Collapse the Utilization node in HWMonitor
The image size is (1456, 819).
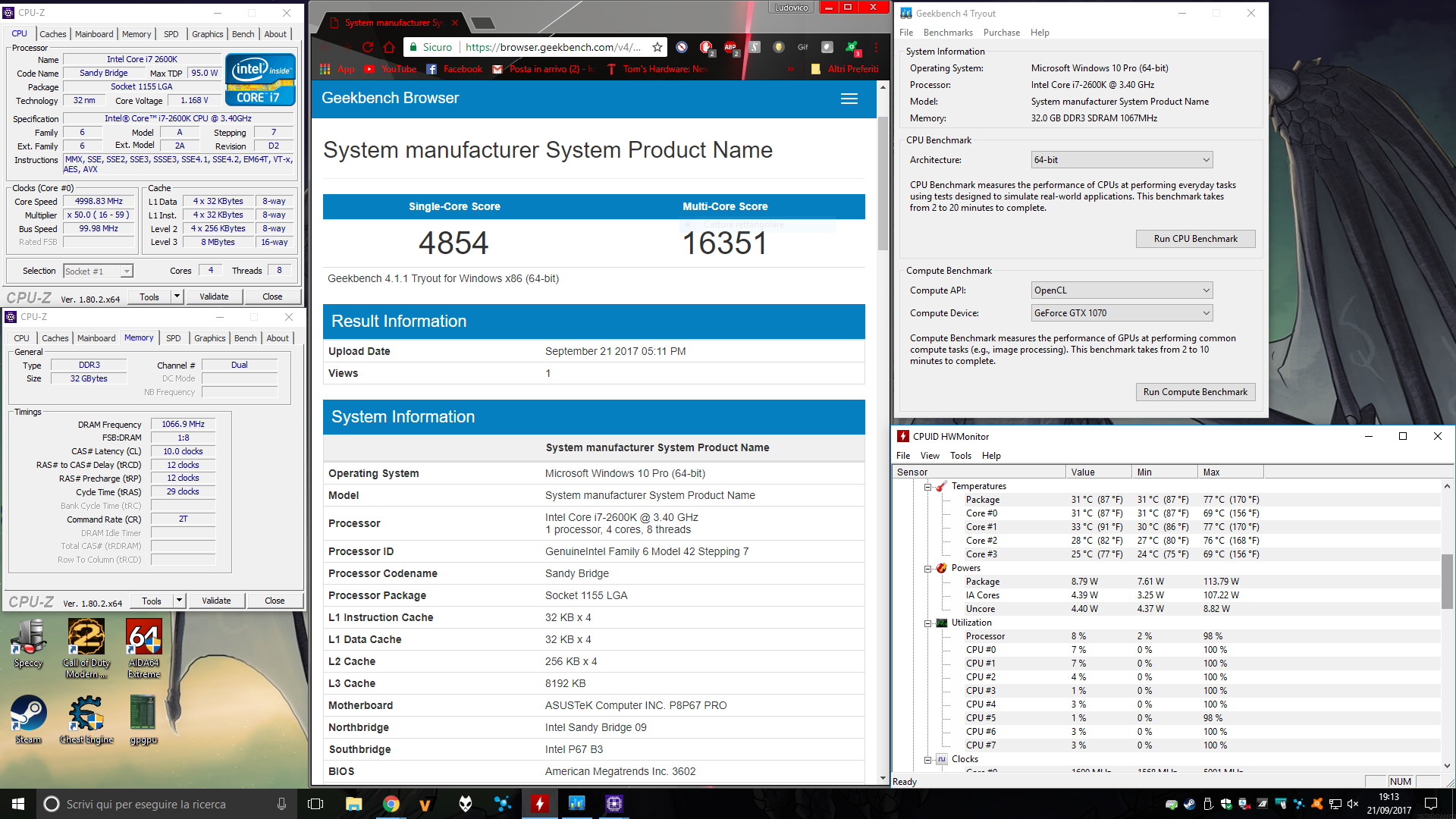tap(927, 623)
